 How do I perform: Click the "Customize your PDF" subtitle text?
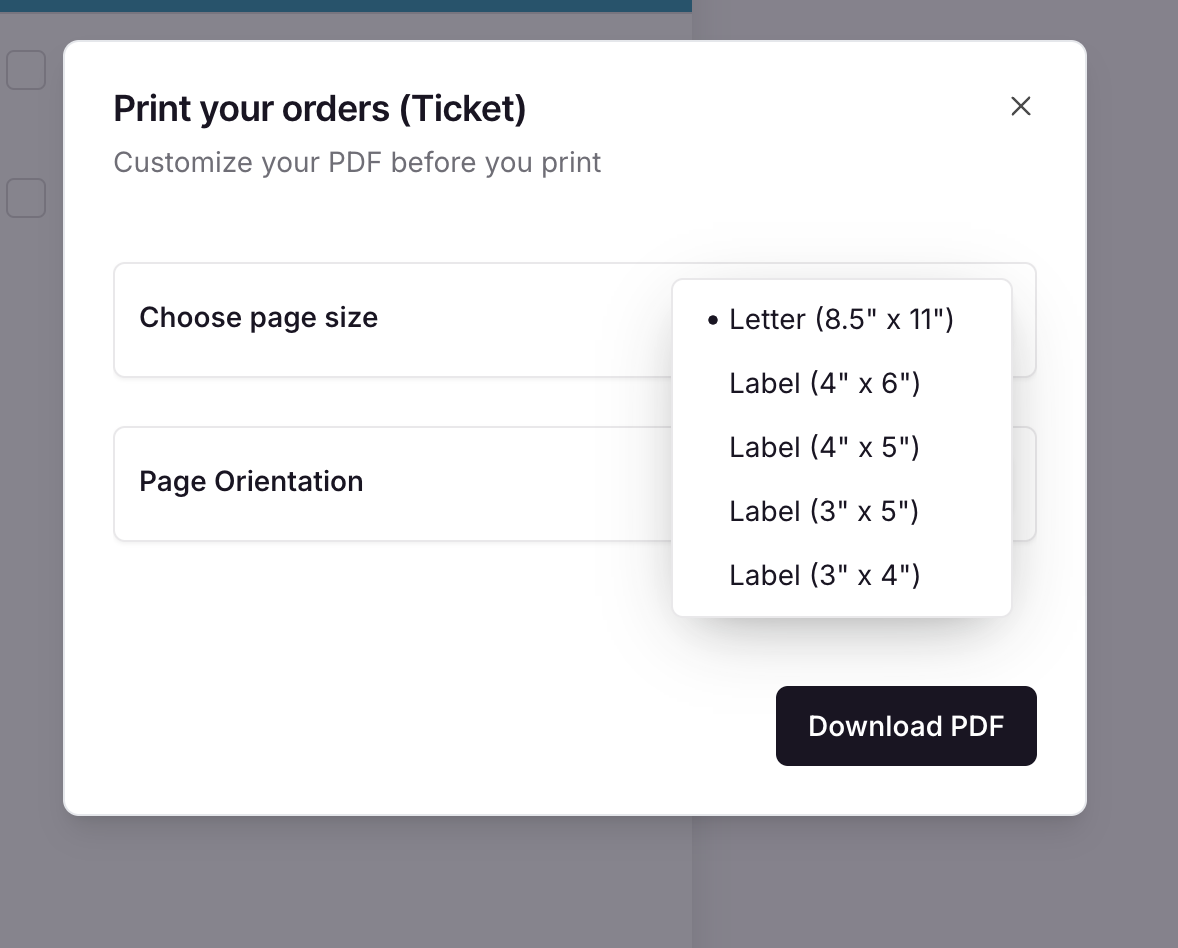(357, 162)
